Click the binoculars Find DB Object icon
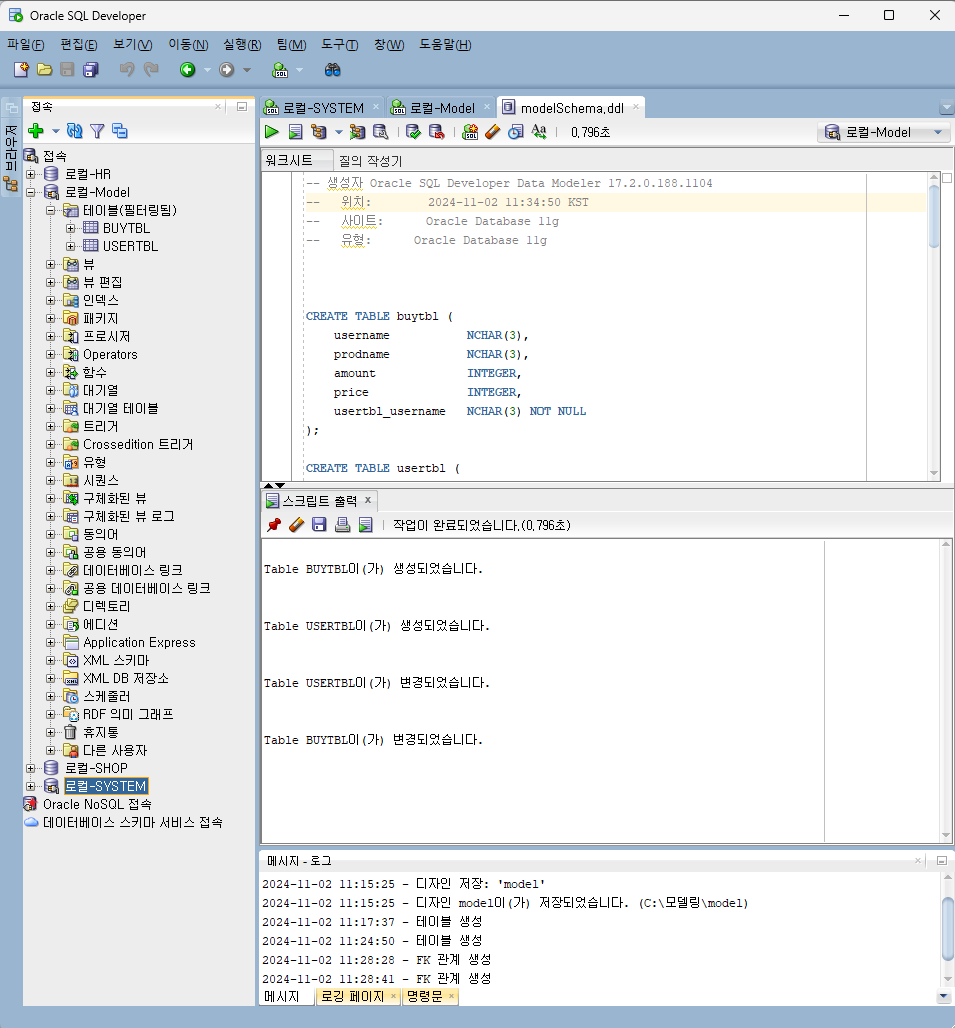955x1028 pixels. pyautogui.click(x=332, y=69)
